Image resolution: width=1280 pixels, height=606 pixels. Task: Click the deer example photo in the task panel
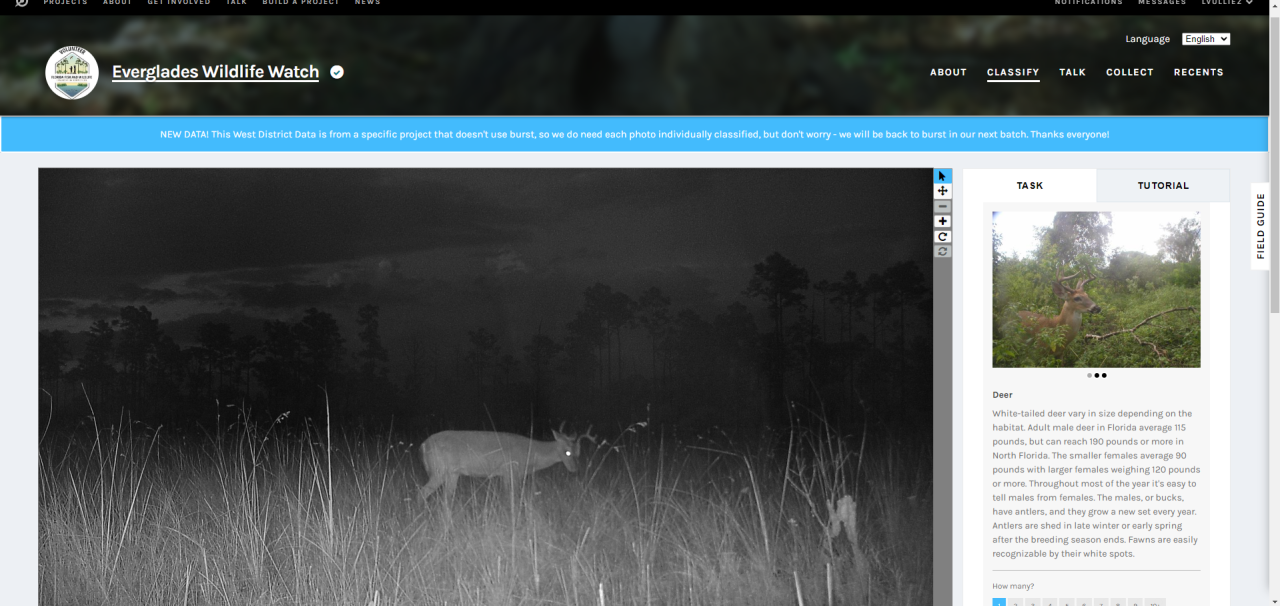coord(1096,289)
